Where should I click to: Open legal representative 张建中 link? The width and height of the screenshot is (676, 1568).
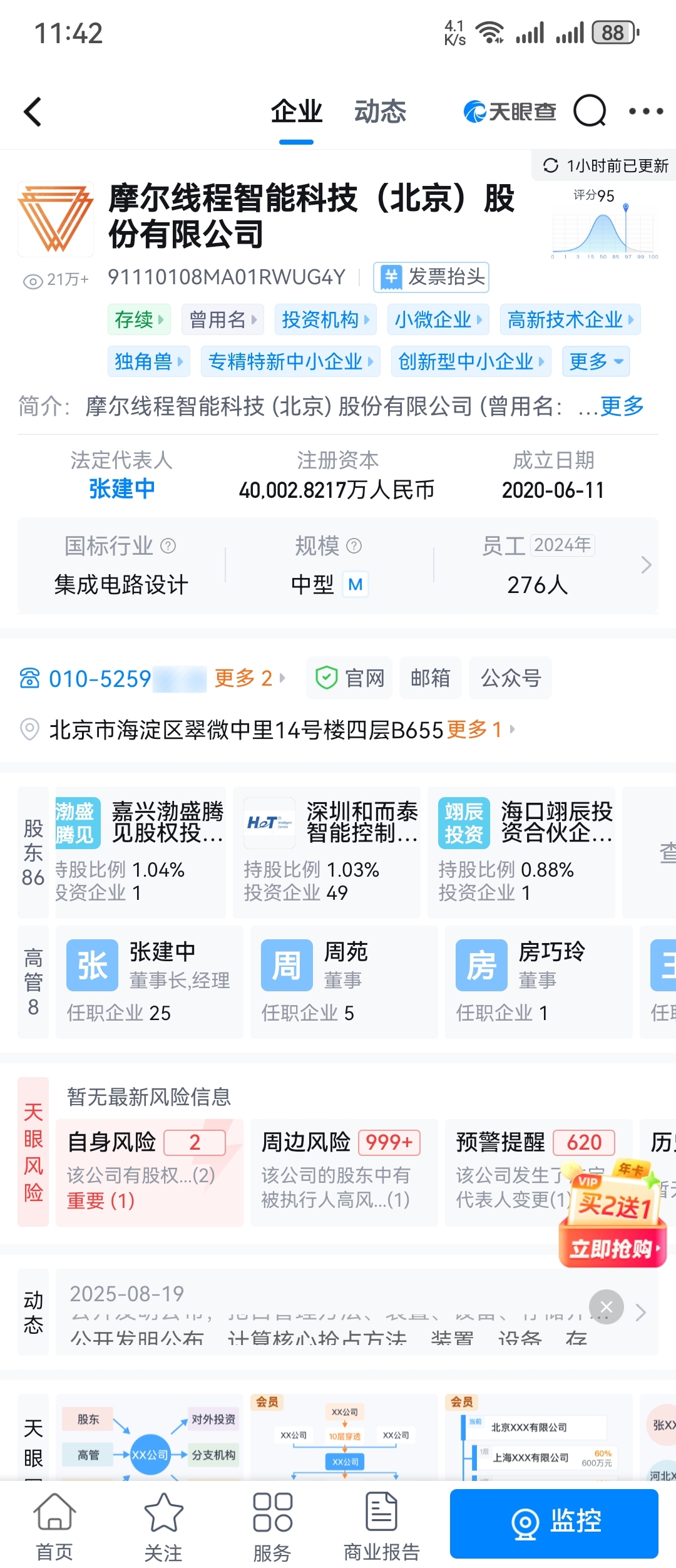pos(121,489)
